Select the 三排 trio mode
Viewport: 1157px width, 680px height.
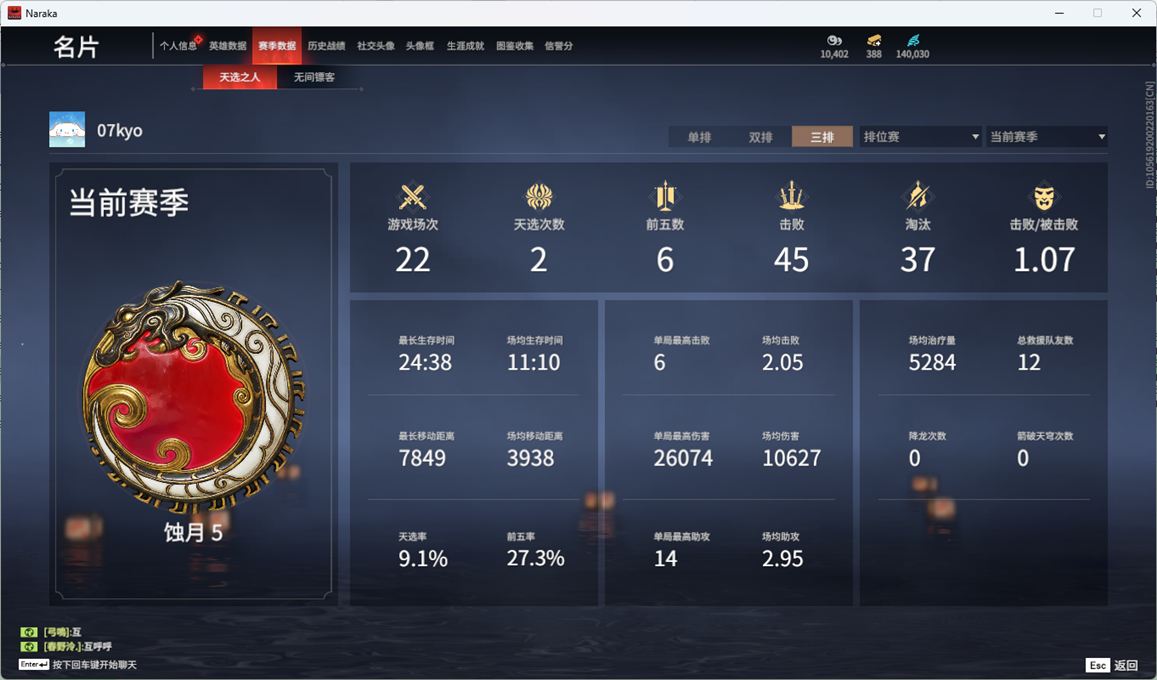point(822,136)
